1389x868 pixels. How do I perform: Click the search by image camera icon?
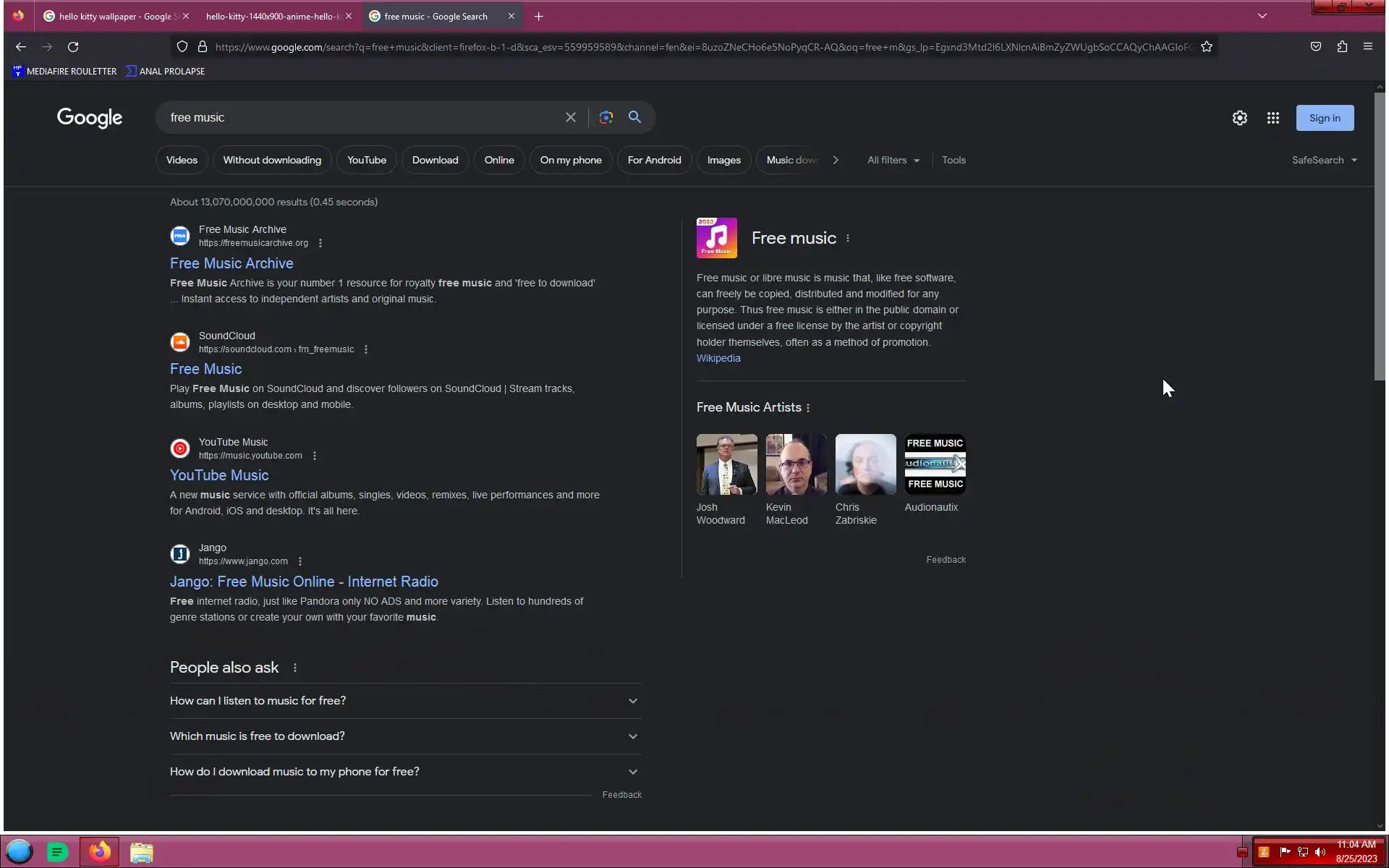[606, 117]
